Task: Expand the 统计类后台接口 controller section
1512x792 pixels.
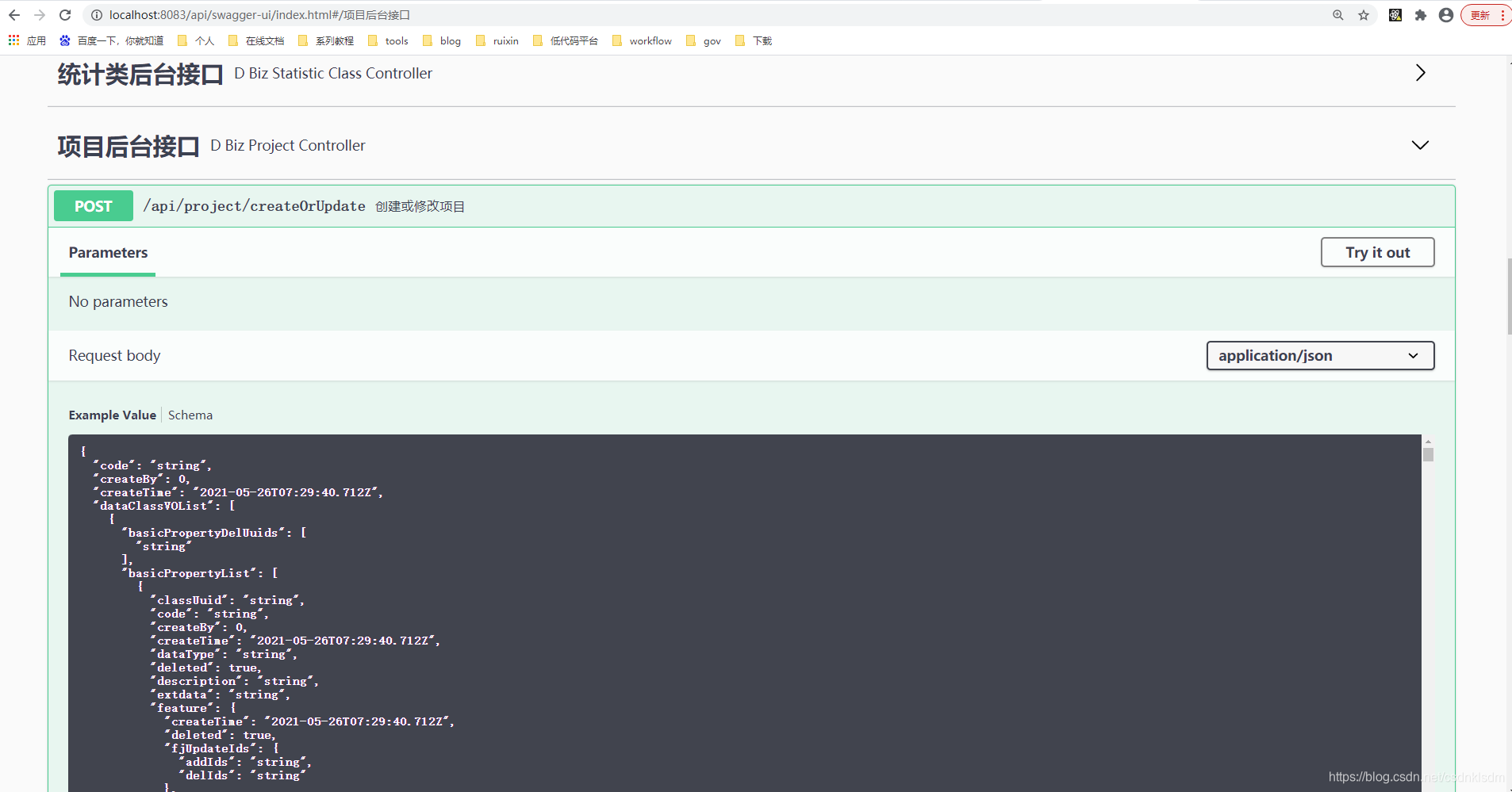Action: tap(1420, 73)
